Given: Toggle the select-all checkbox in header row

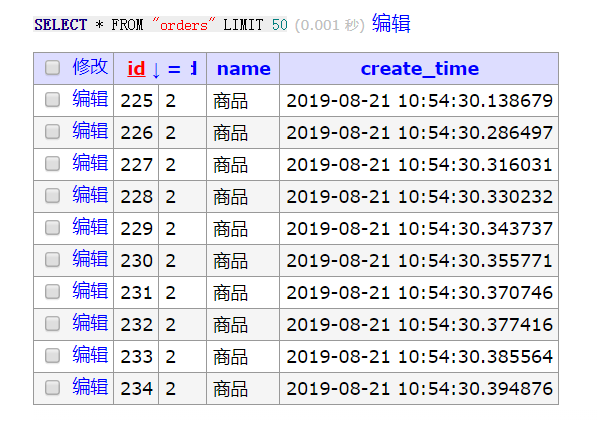Looking at the screenshot, I should (x=52, y=68).
